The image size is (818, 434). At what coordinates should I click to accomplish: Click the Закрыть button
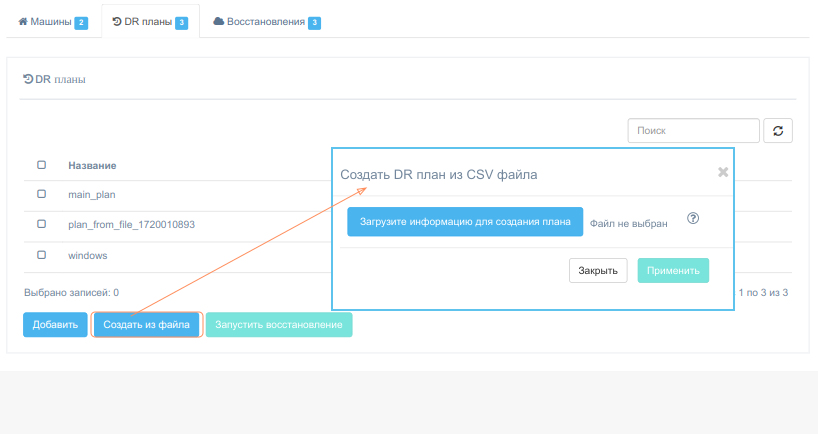tap(598, 271)
